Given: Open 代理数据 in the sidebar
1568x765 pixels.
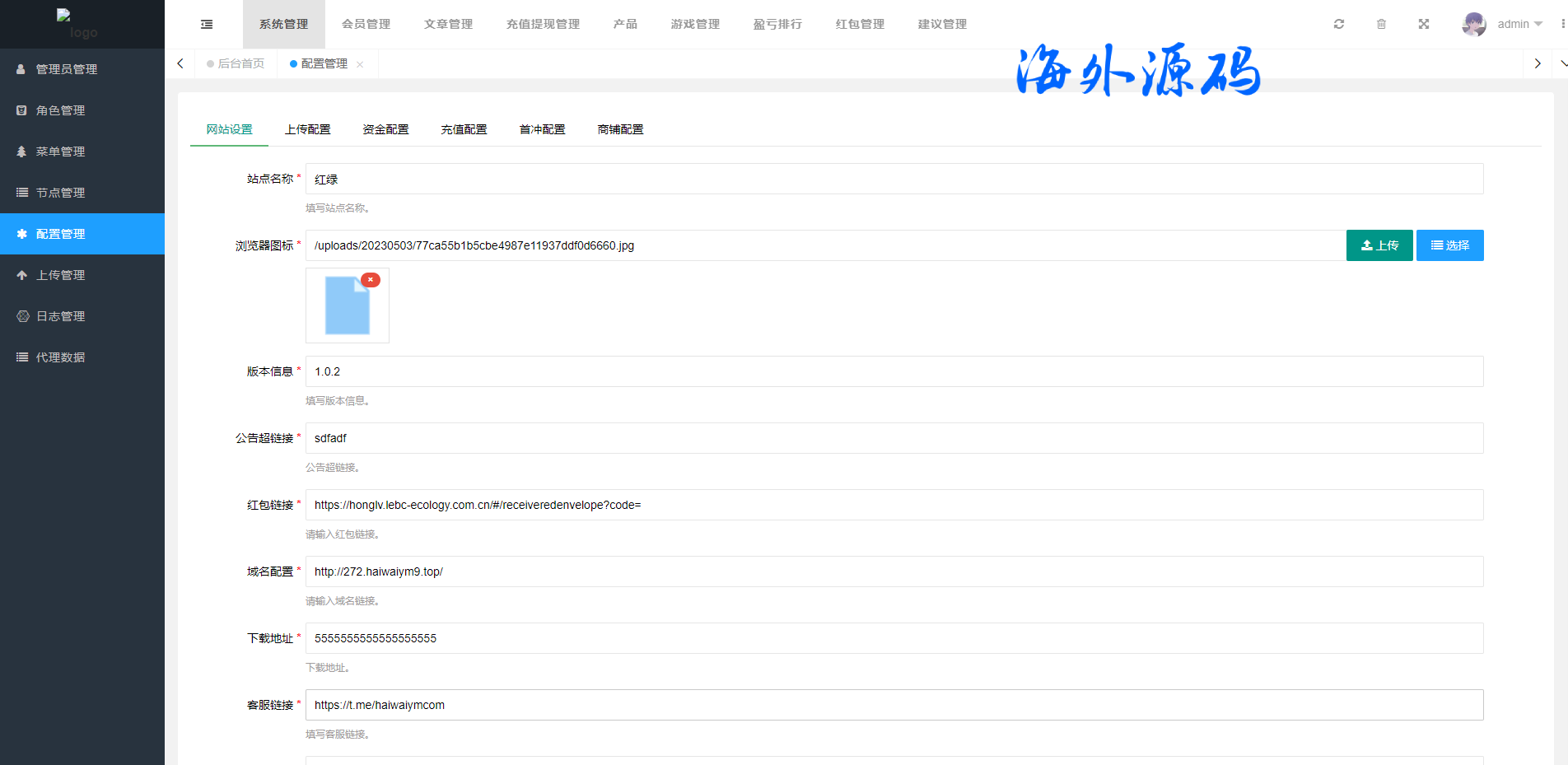Looking at the screenshot, I should tap(60, 357).
